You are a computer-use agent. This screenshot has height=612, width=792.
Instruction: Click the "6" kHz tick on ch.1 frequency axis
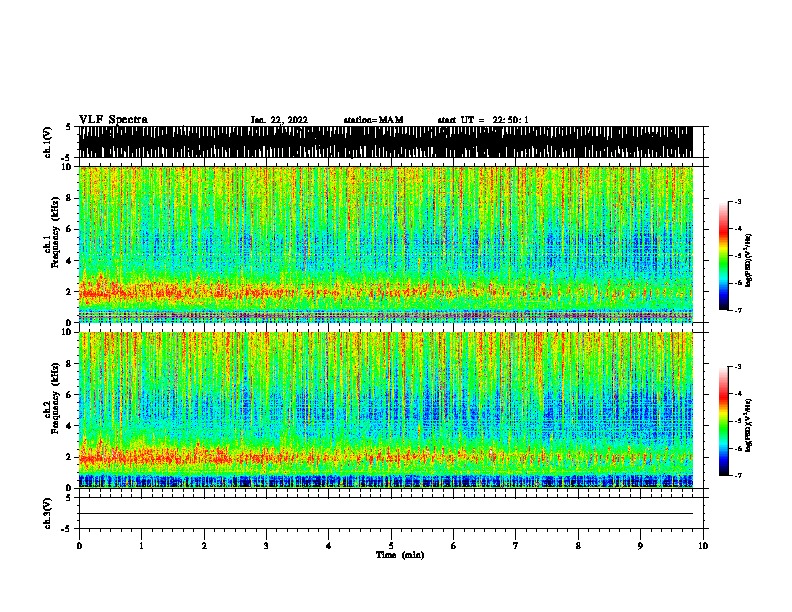tap(70, 229)
